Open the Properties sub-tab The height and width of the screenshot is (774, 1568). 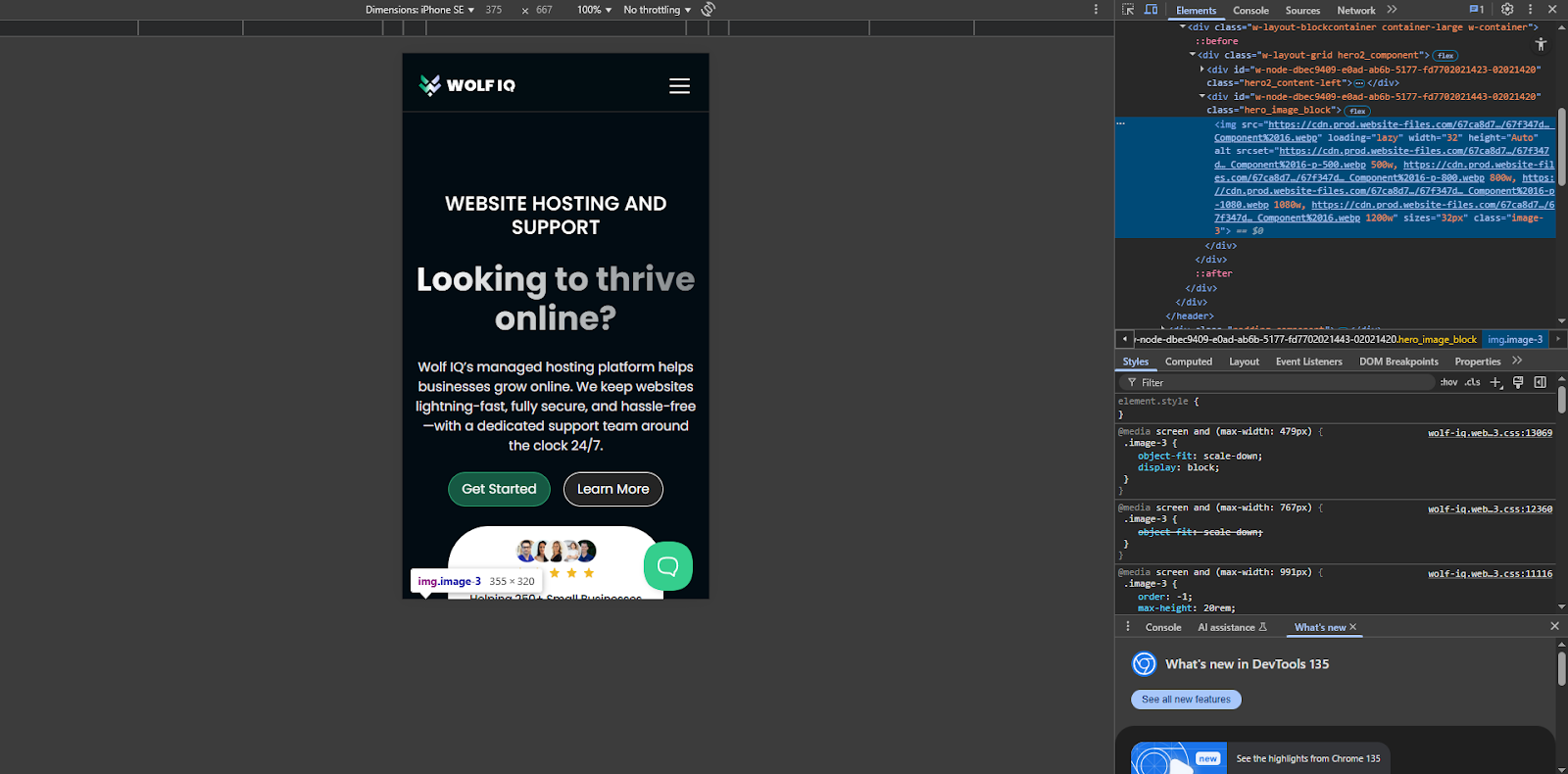(x=1478, y=362)
